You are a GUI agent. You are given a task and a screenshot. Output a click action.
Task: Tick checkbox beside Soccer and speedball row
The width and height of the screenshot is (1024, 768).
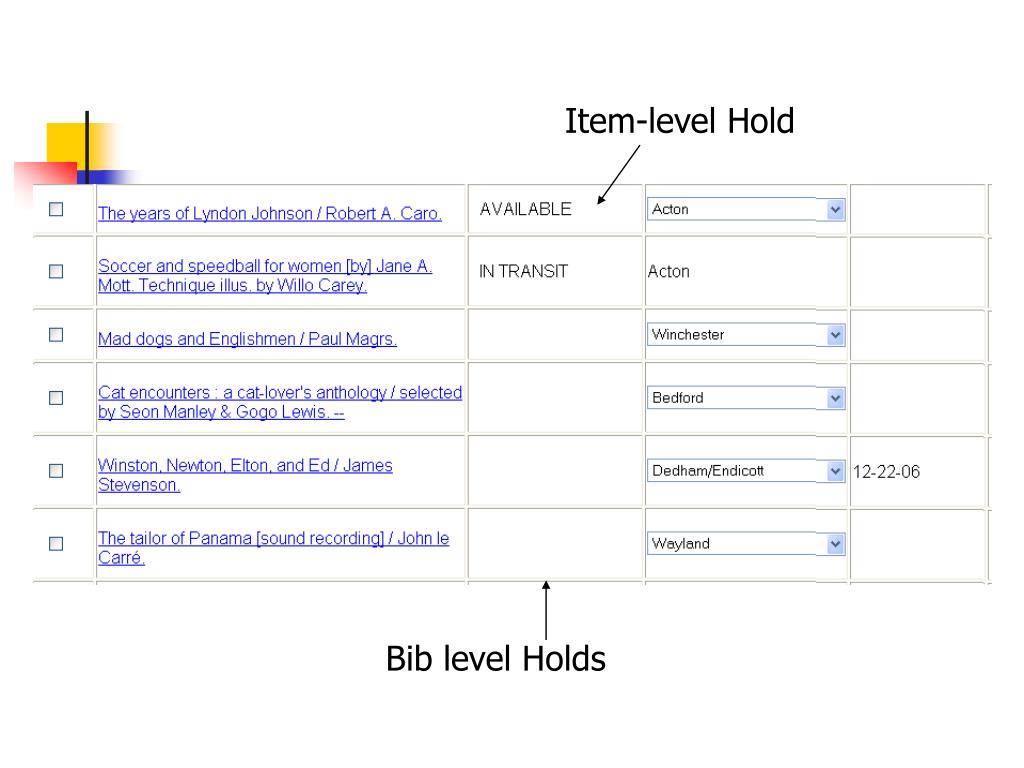56,271
